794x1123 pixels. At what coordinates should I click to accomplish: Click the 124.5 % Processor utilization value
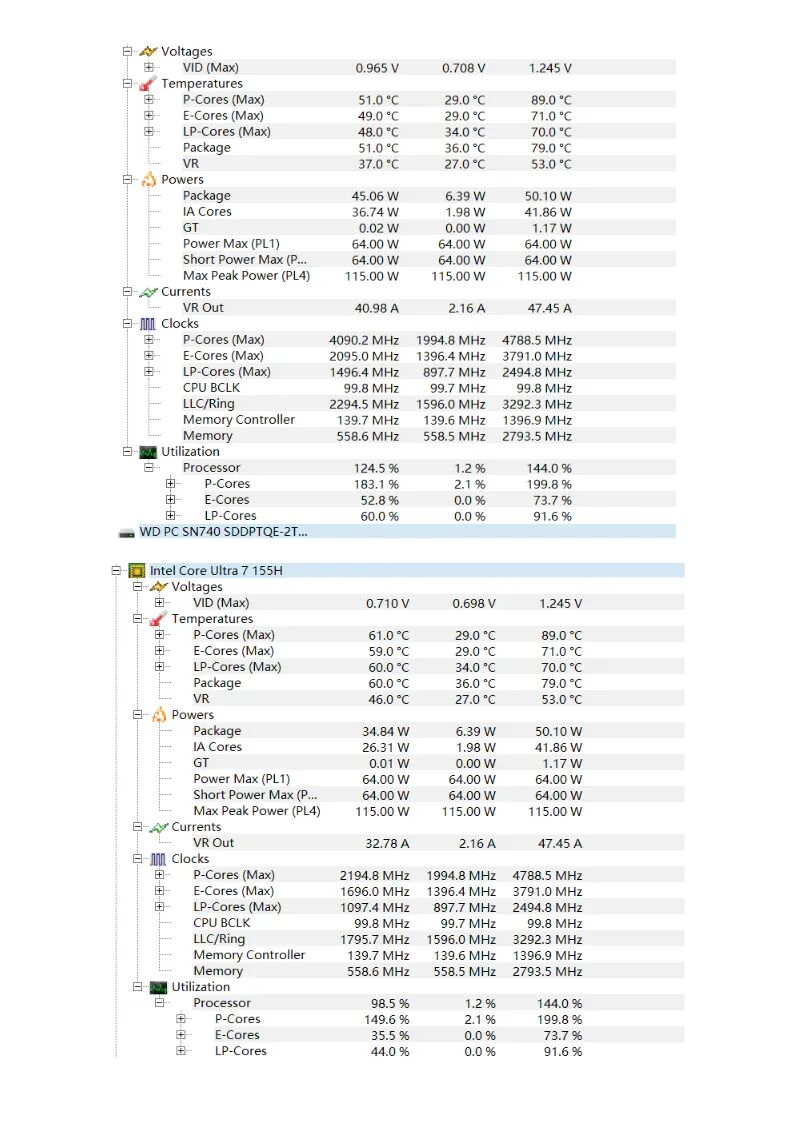[376, 468]
